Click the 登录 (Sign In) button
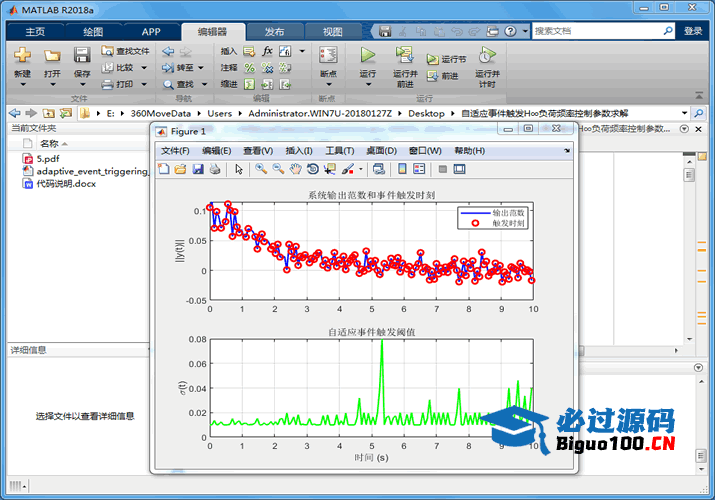This screenshot has height=500, width=715. pos(693,31)
